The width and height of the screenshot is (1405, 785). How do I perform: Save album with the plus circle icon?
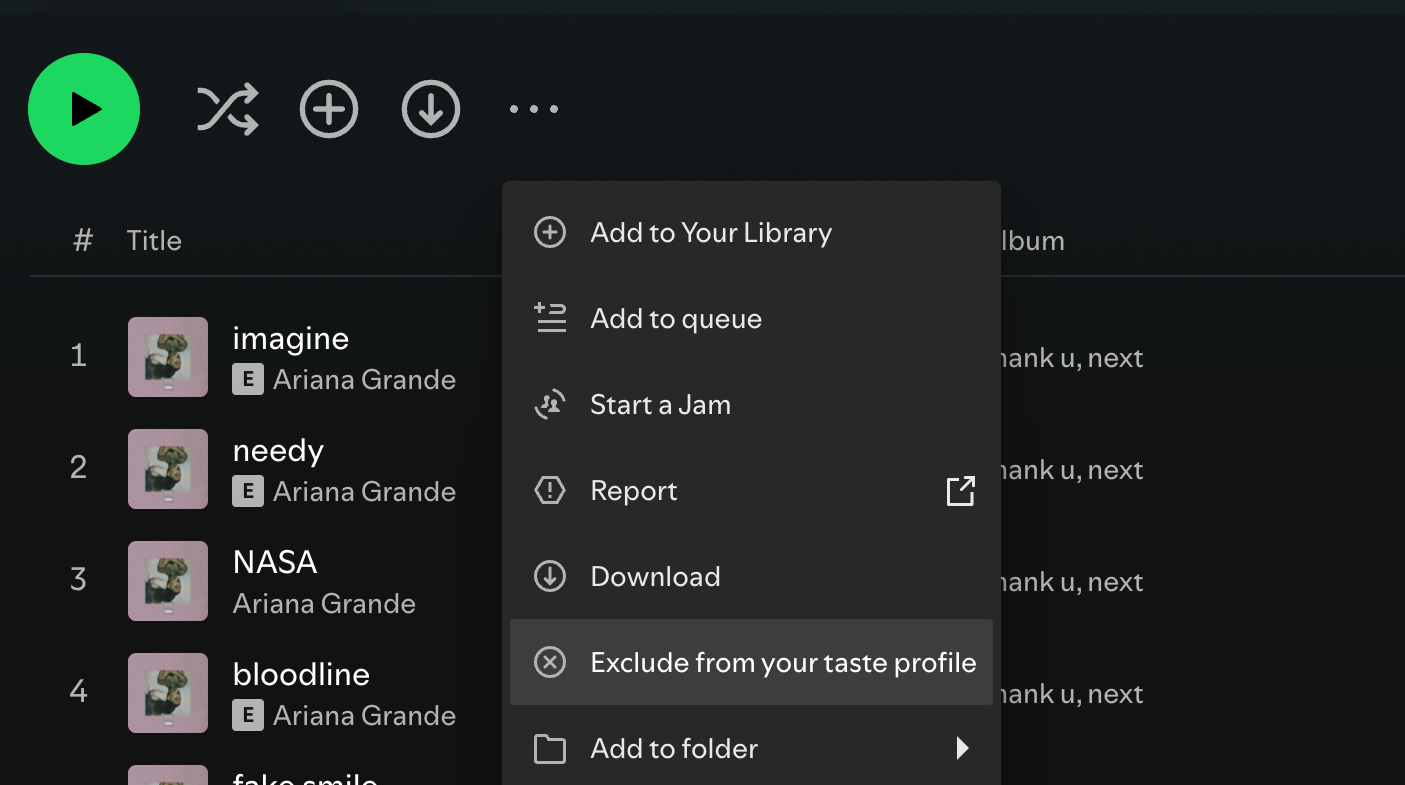click(x=329, y=109)
